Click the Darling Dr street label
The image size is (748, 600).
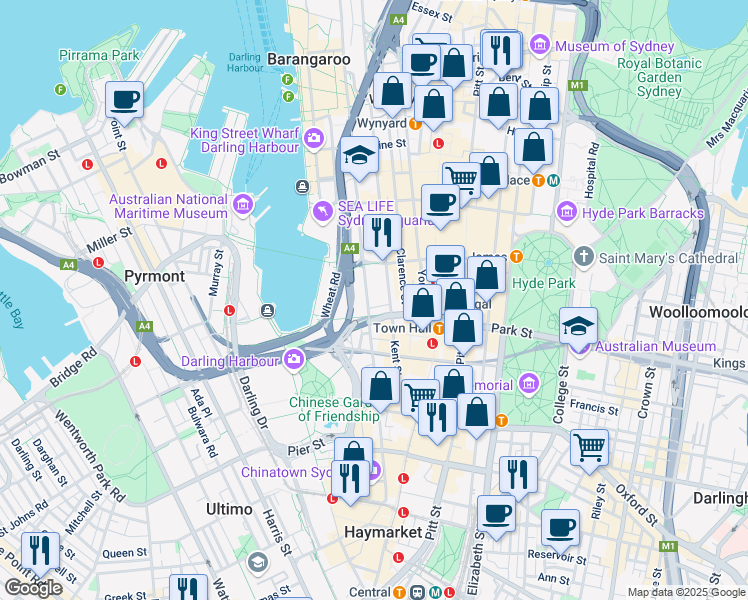tap(254, 403)
